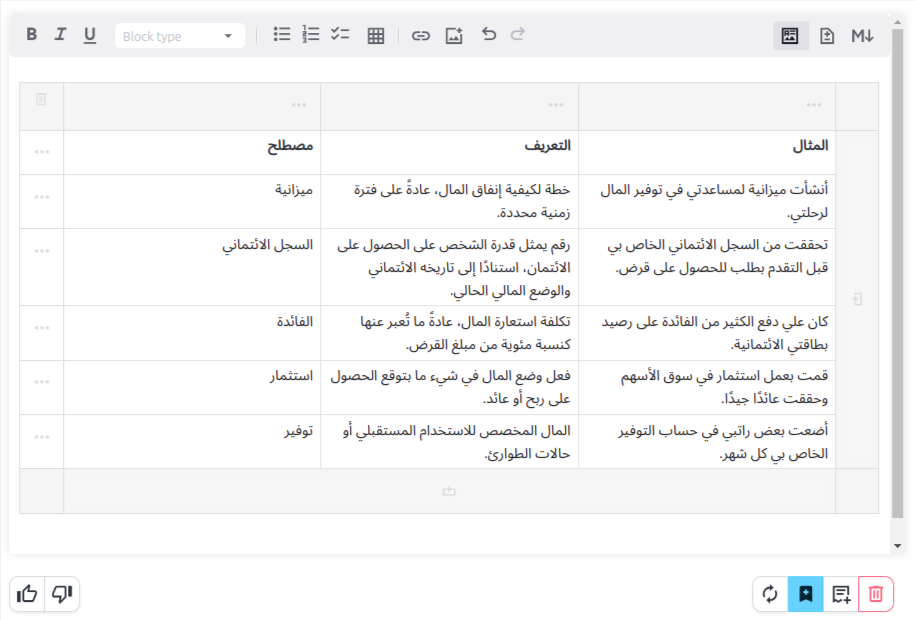Screen dimensions: 916x620
Task: Toggle italic text formatting
Action: (x=60, y=35)
